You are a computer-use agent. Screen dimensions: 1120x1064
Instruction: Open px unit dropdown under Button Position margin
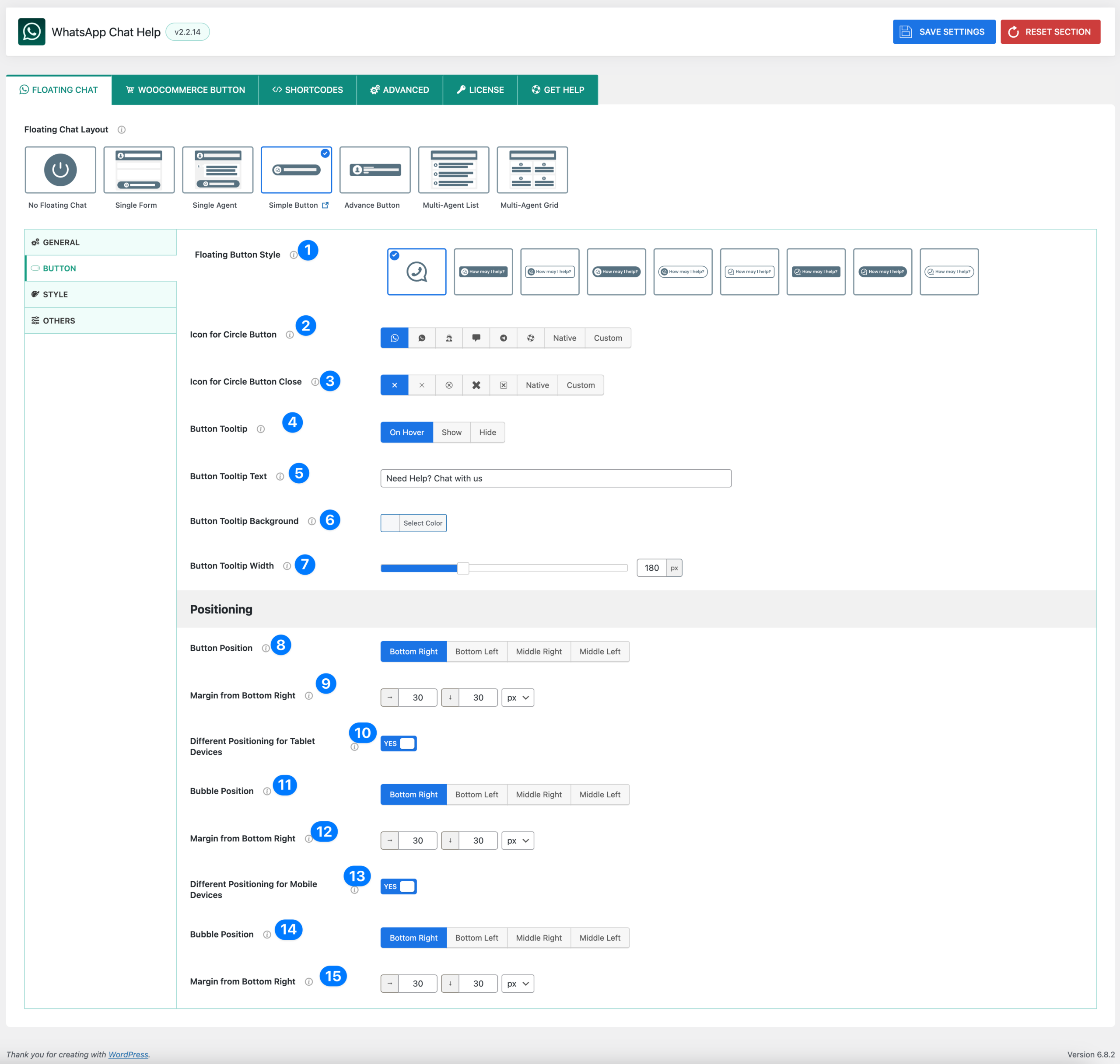(518, 698)
